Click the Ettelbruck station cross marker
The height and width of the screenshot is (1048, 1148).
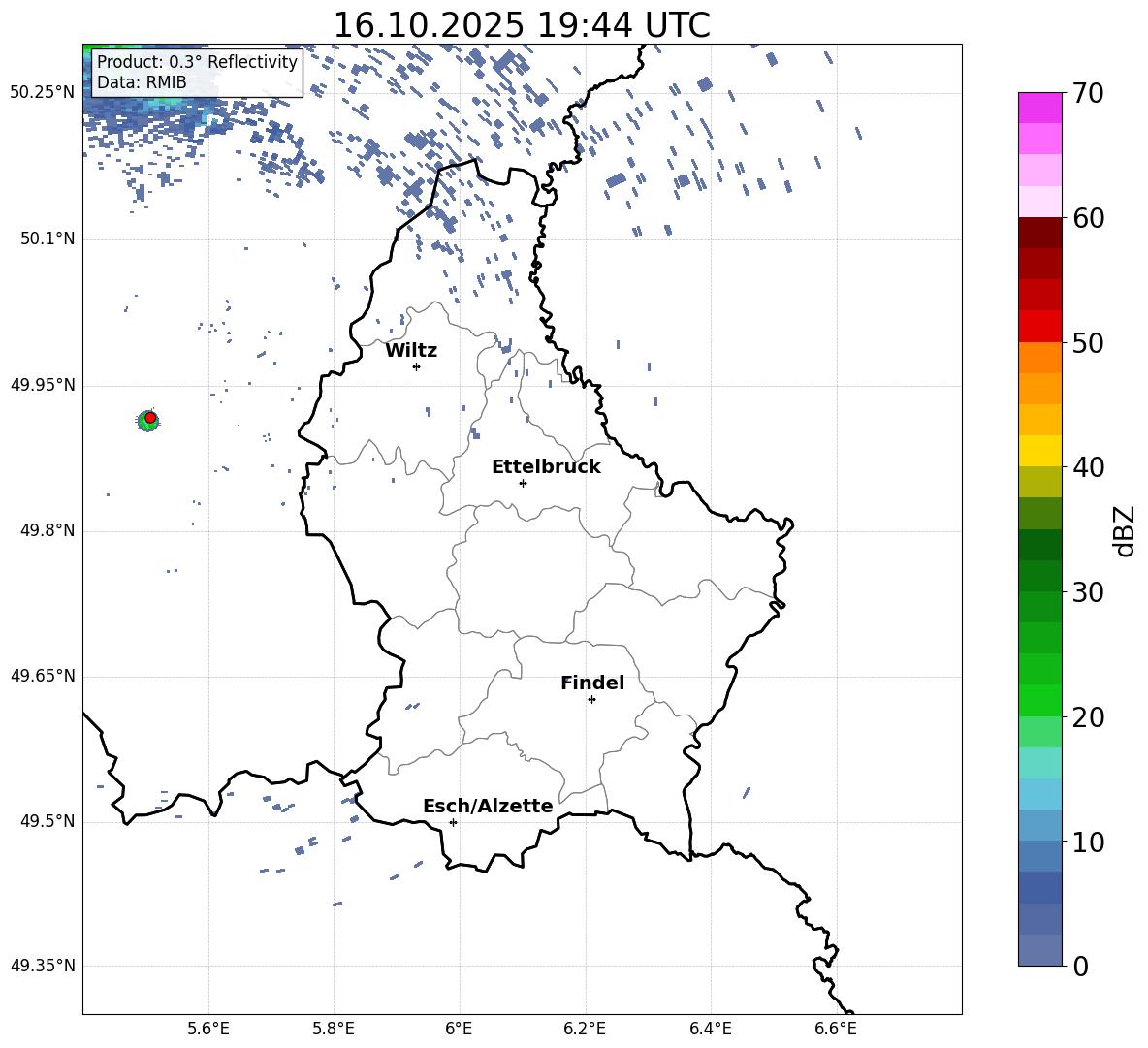tap(523, 483)
